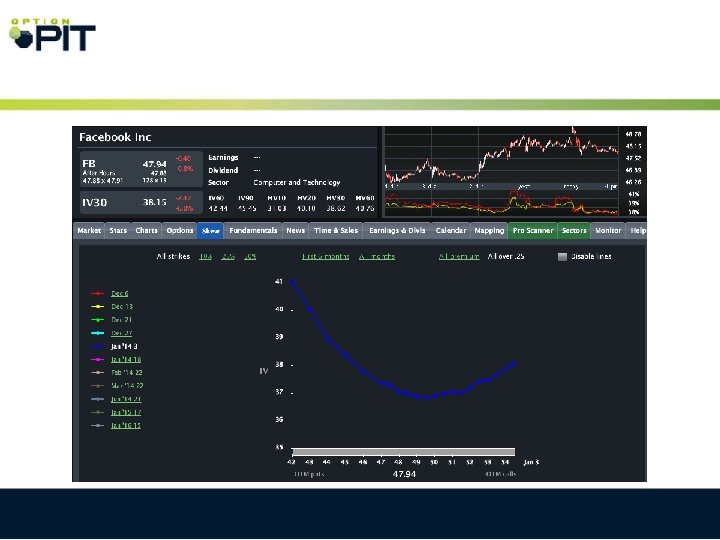Viewport: 720px width, 540px height.
Task: Click the All strikes filter
Action: coord(173,256)
